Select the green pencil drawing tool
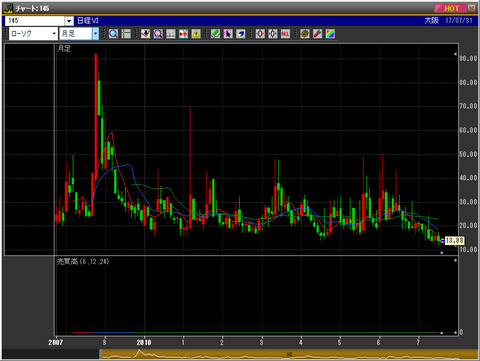This screenshot has height=361, width=480. point(215,34)
